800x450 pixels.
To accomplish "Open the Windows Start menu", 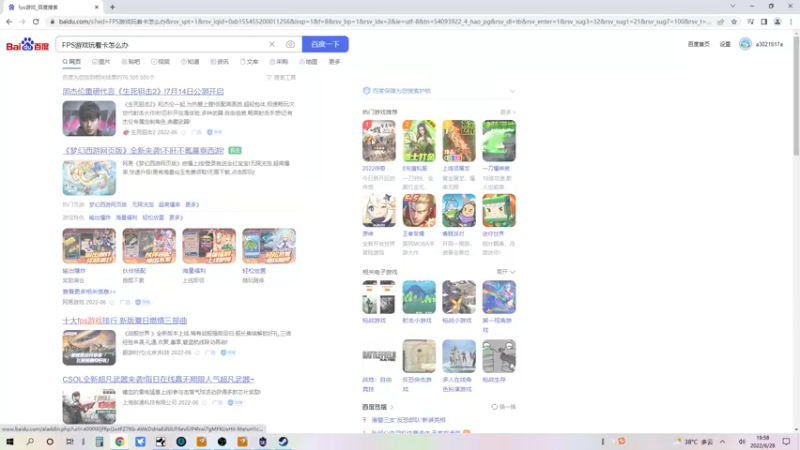I will pyautogui.click(x=10, y=442).
